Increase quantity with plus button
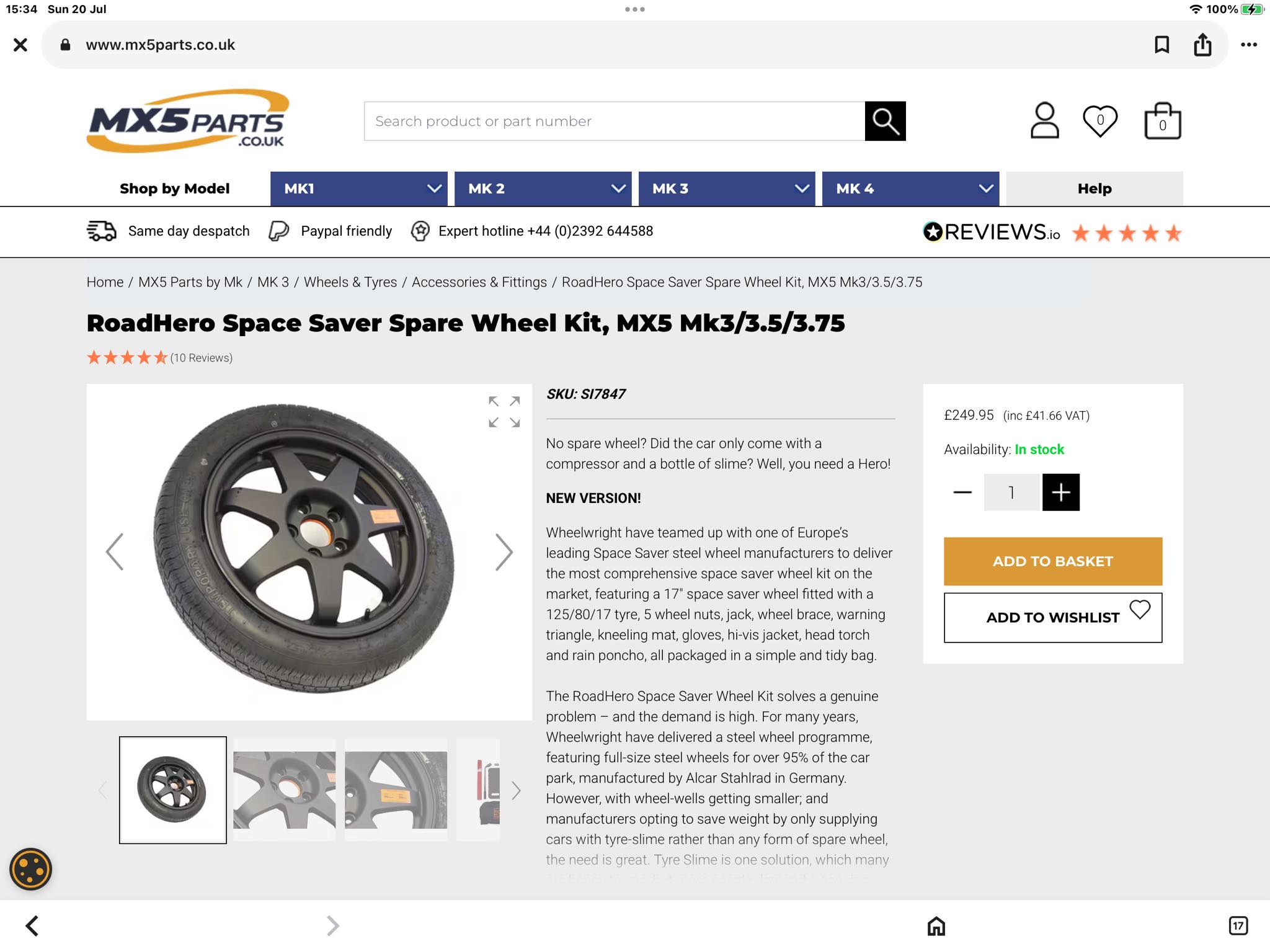1270x952 pixels. [x=1061, y=492]
